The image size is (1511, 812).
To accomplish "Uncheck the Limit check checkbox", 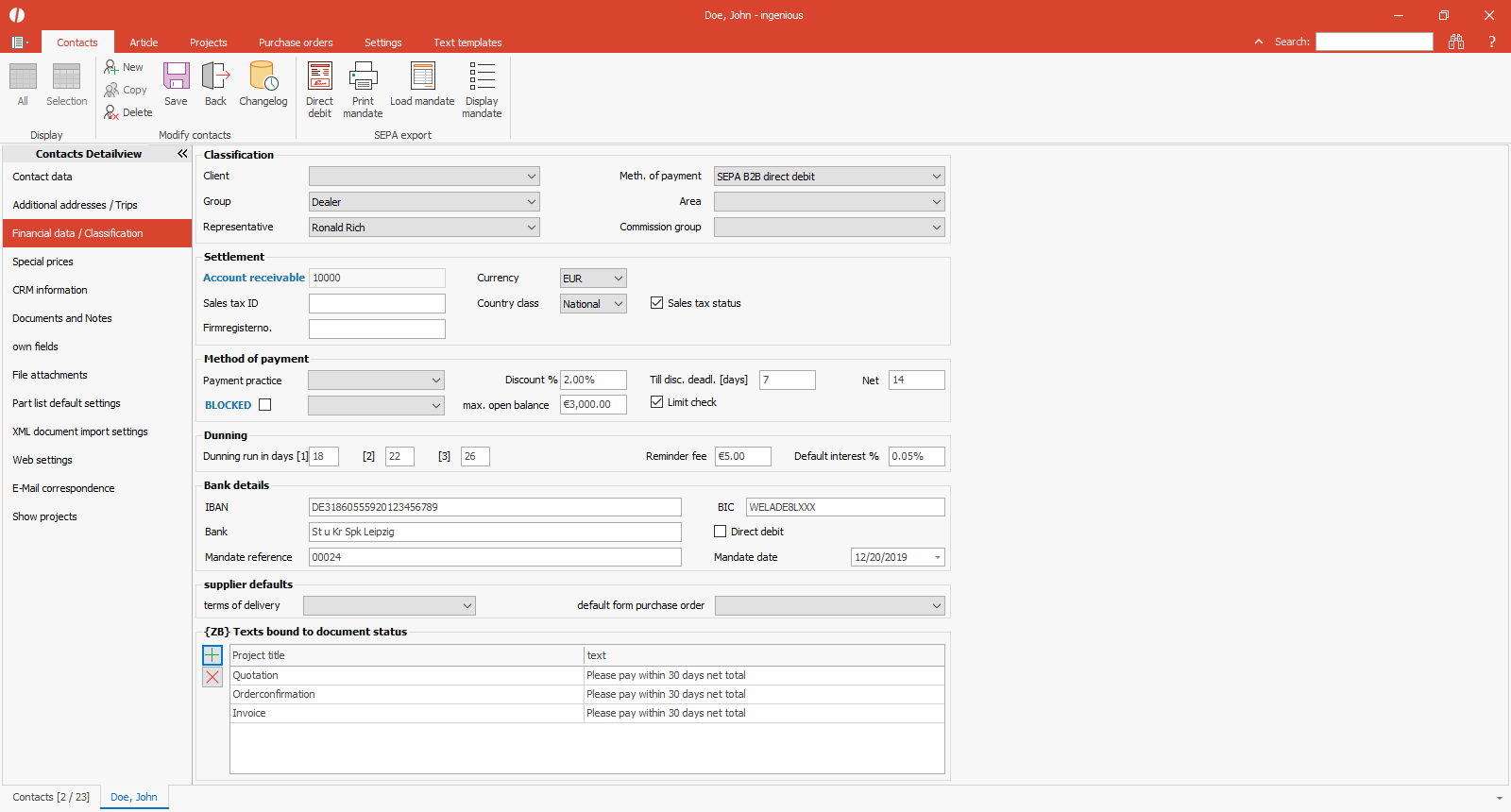I will [656, 402].
